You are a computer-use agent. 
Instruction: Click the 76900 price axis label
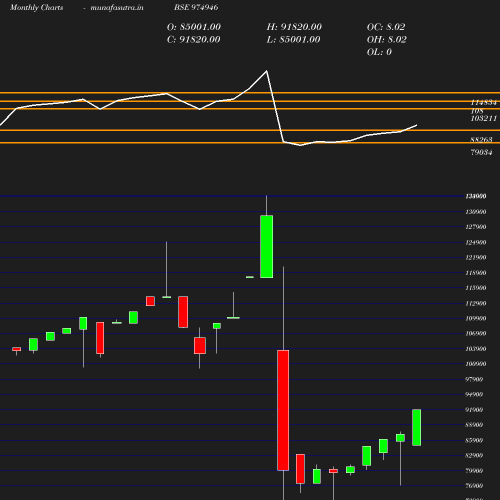pyautogui.click(x=474, y=486)
